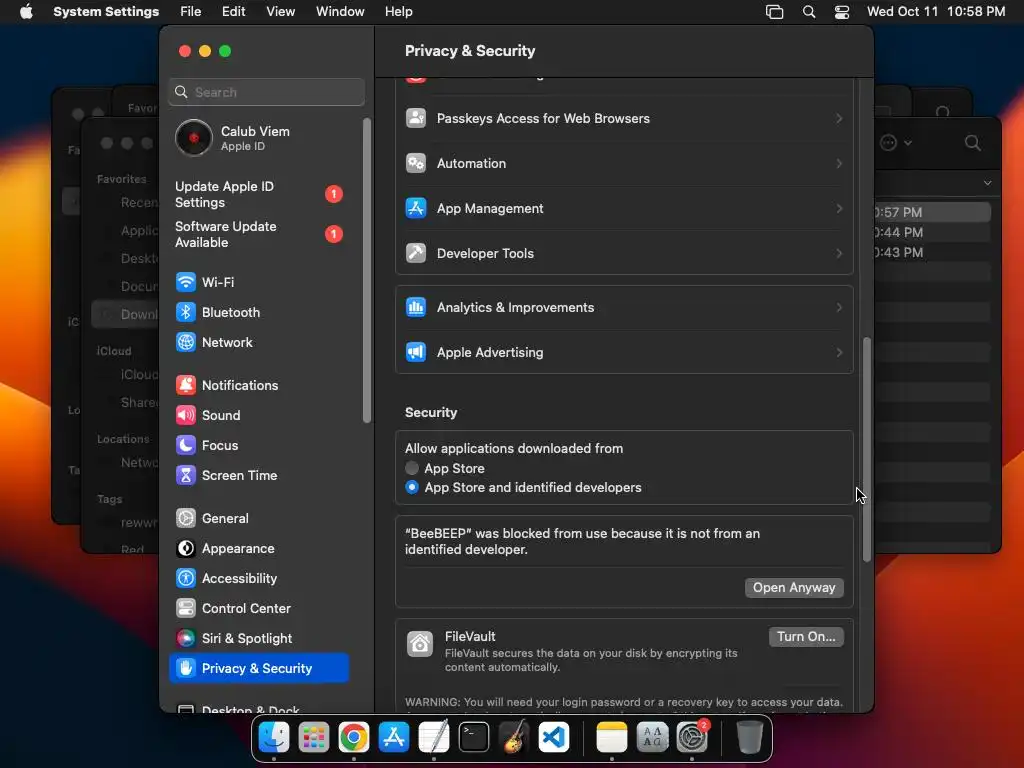The width and height of the screenshot is (1024, 768).
Task: Click Open Anyway for BeeBEEP
Action: [793, 587]
